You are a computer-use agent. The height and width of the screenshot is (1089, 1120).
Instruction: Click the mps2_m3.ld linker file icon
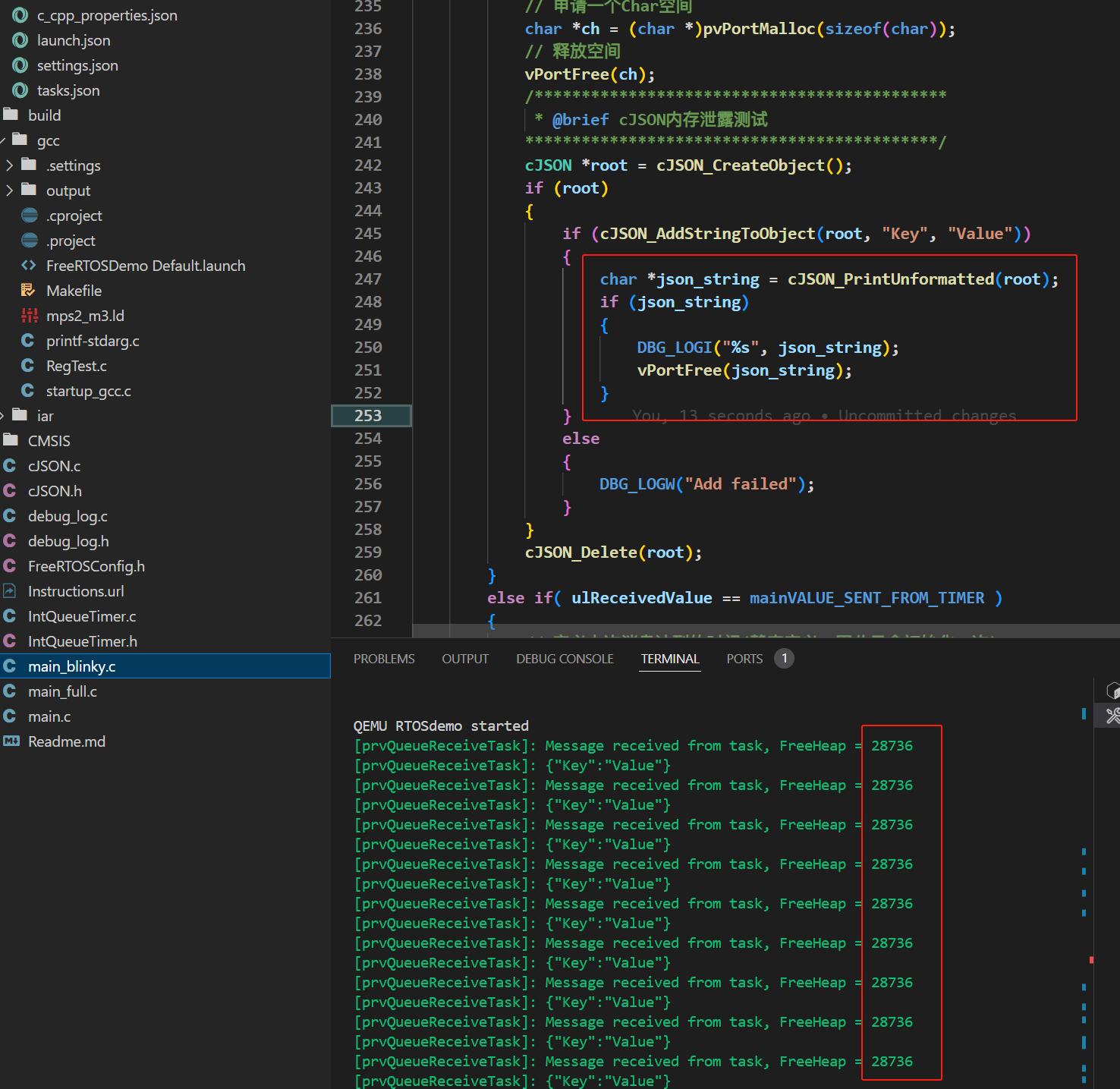[29, 316]
